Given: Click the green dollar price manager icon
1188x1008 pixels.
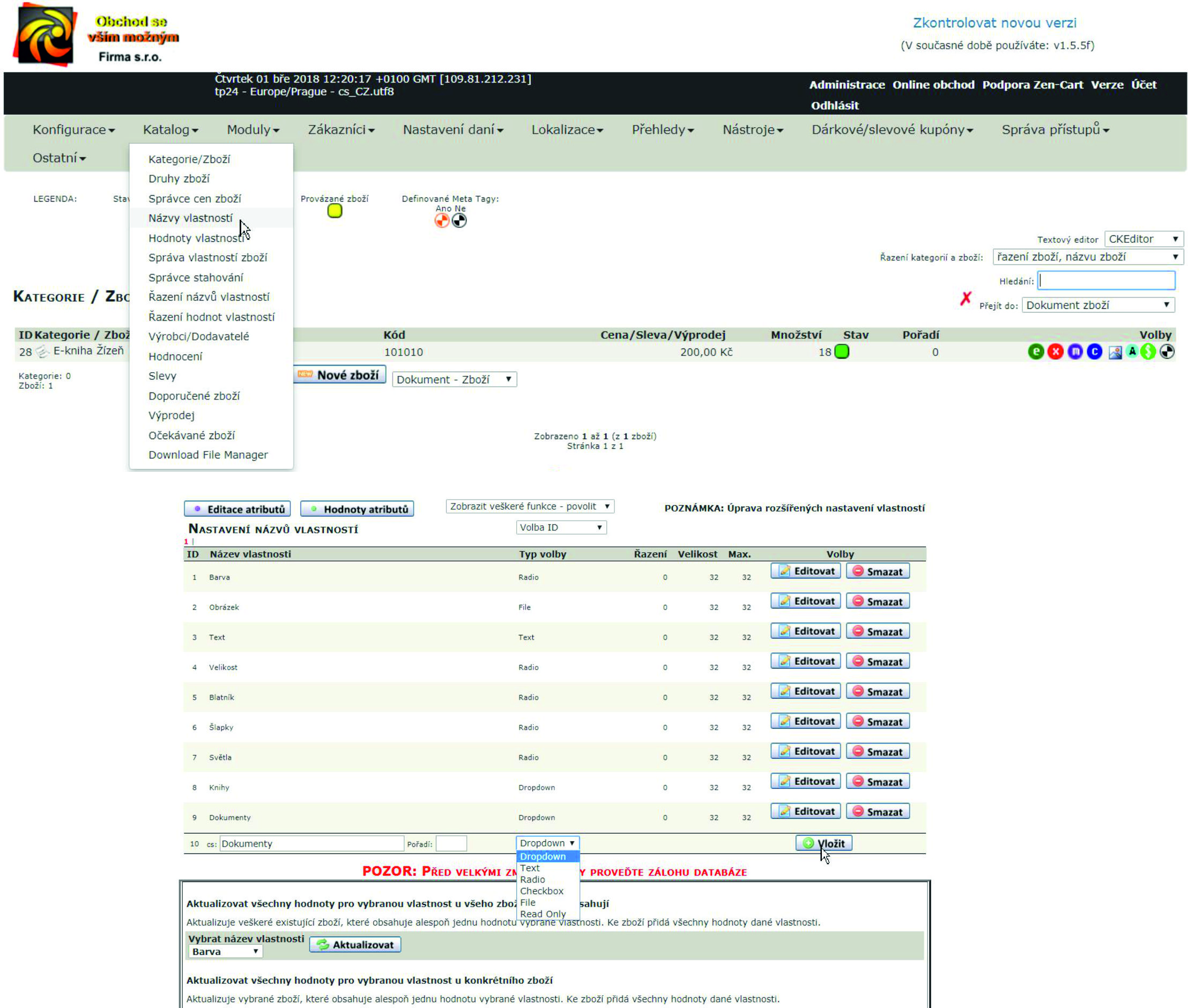Looking at the screenshot, I should 1147,352.
